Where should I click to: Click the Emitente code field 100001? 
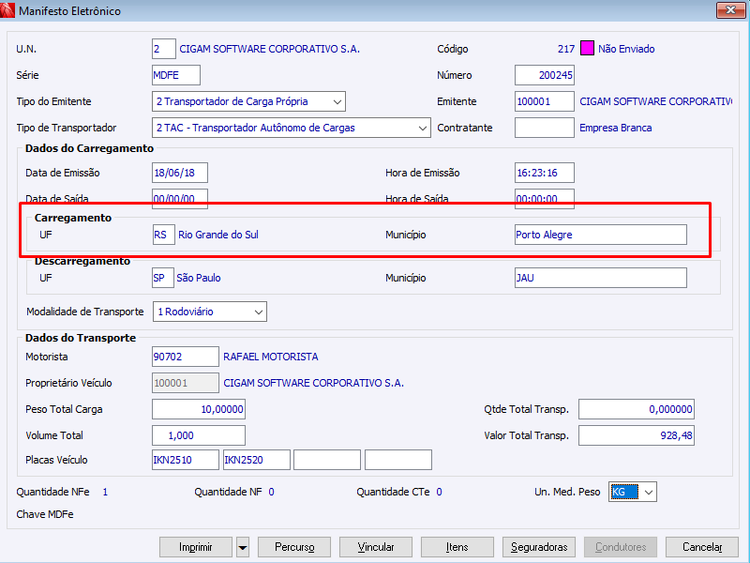pos(544,101)
